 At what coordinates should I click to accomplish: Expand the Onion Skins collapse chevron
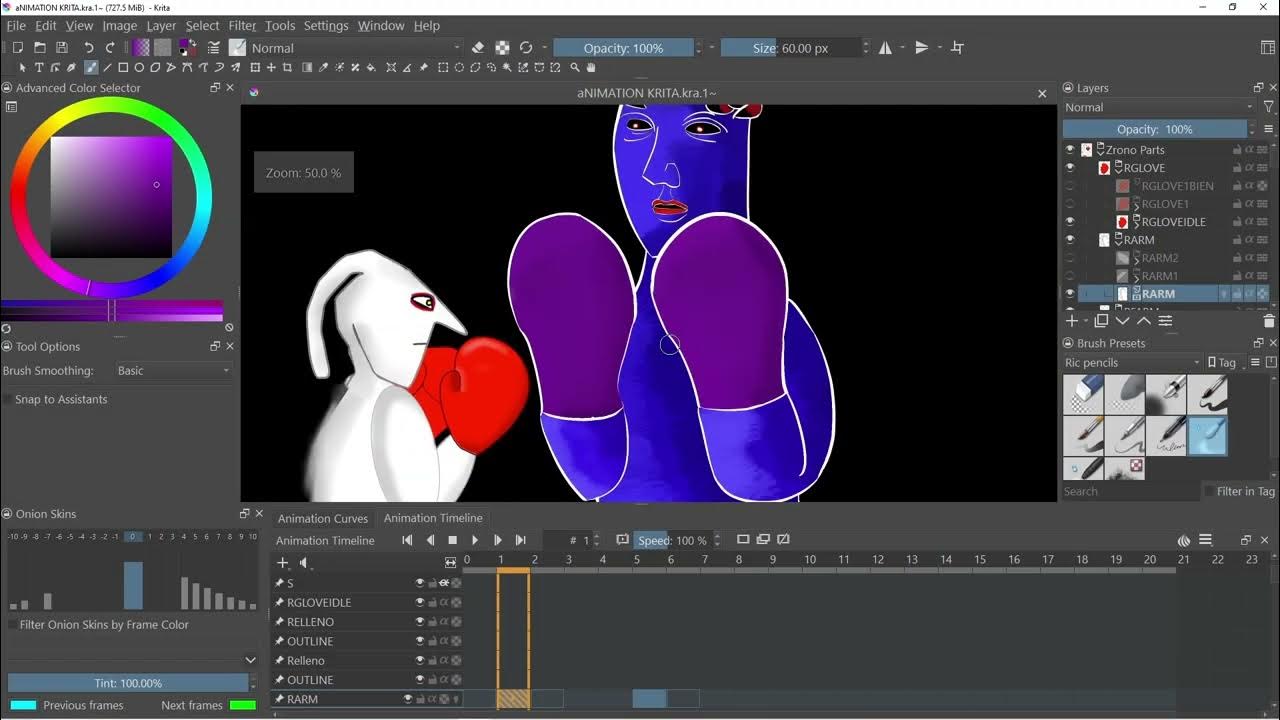coord(250,660)
